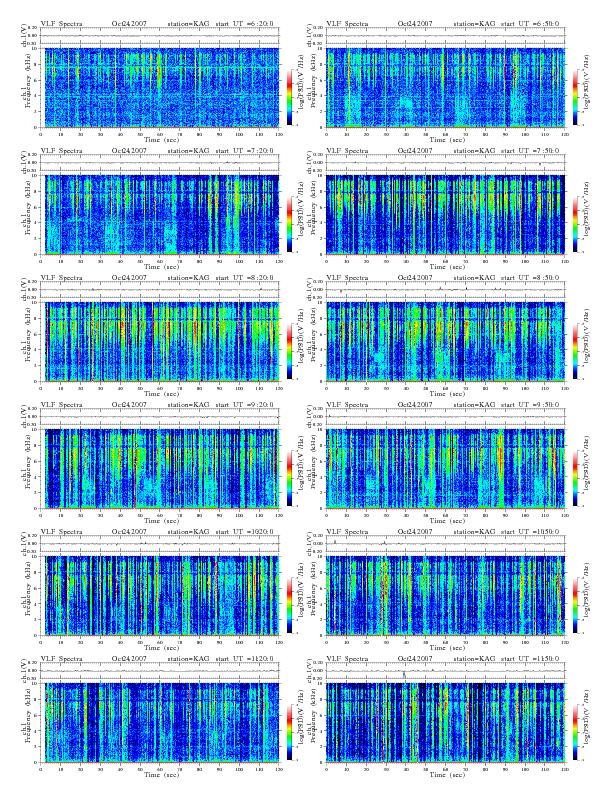This screenshot has width=612, height=792.
Task: Click the ch.1(V) waveform strip above the 11:50:0 spectrogram
Action: pos(445,671)
